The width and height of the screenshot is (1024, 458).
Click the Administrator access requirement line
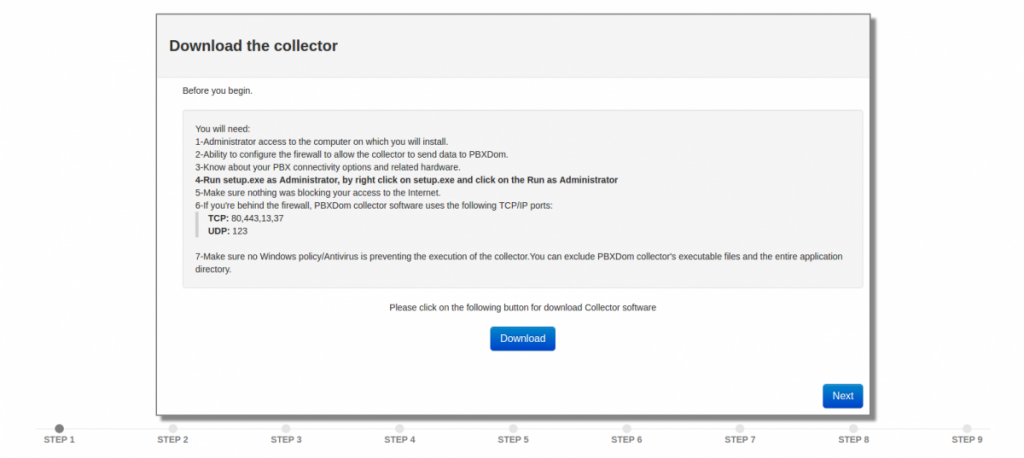[x=321, y=142]
